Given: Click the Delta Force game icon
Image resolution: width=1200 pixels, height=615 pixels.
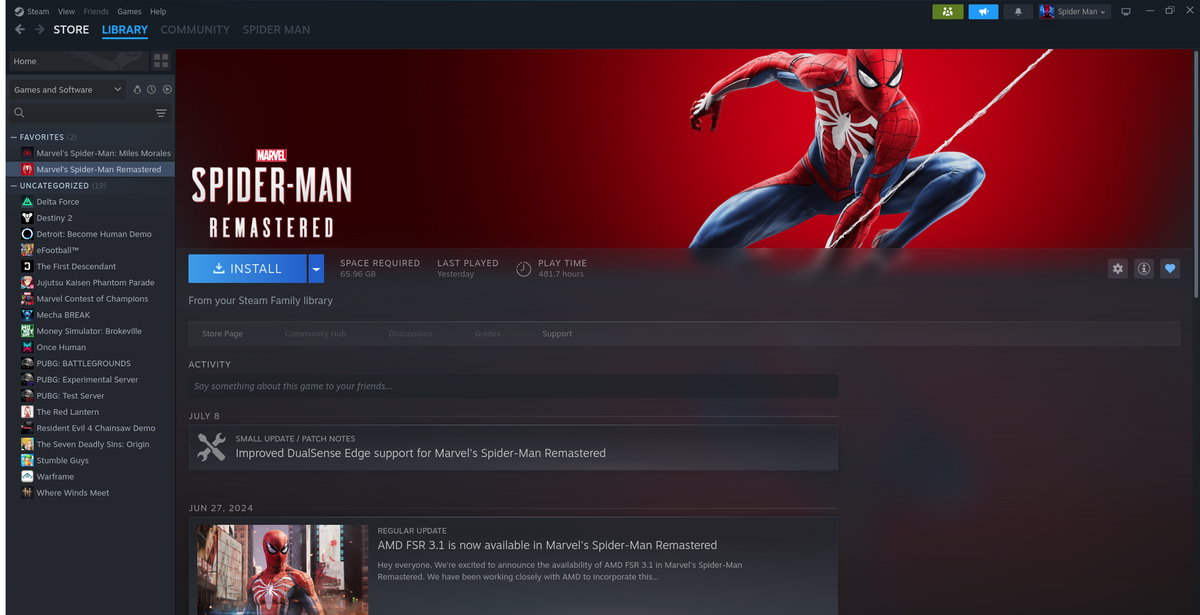Looking at the screenshot, I should pyautogui.click(x=28, y=202).
